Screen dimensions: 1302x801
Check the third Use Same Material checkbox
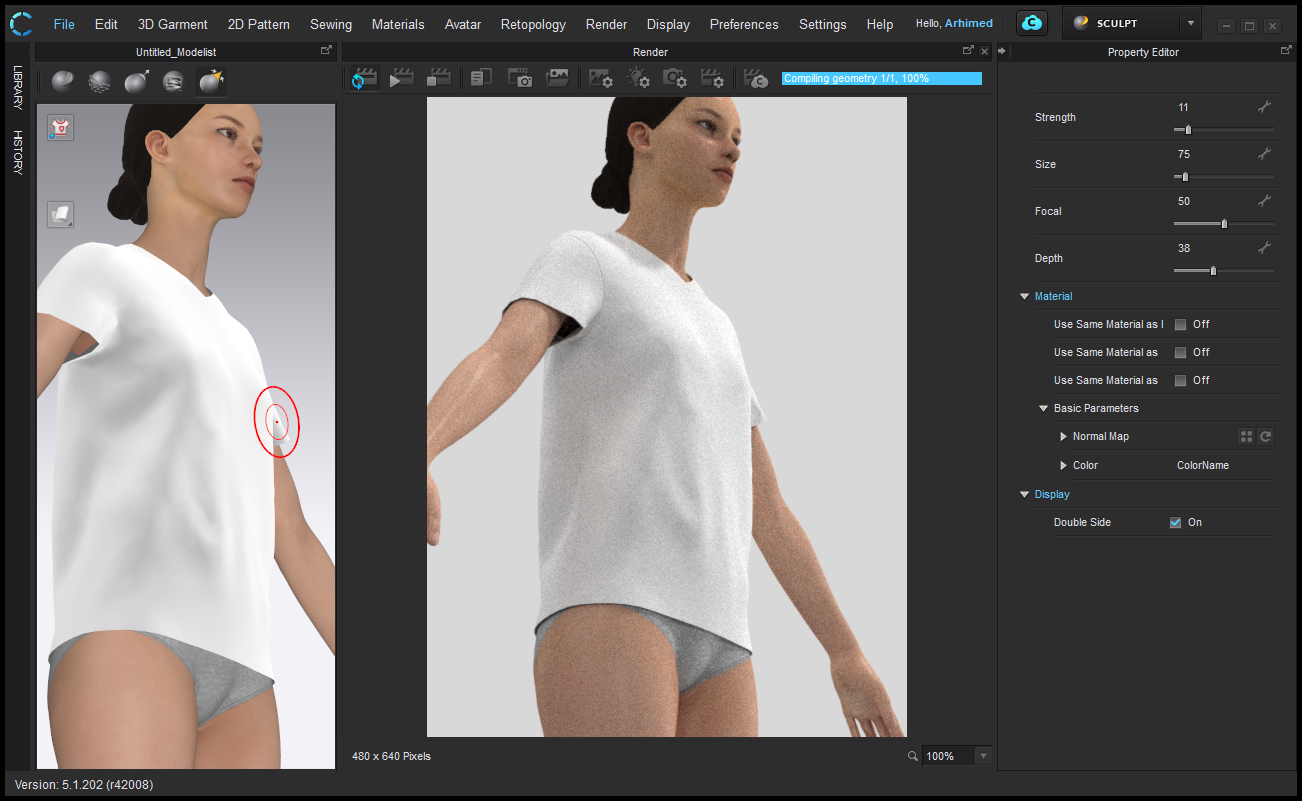(1180, 381)
